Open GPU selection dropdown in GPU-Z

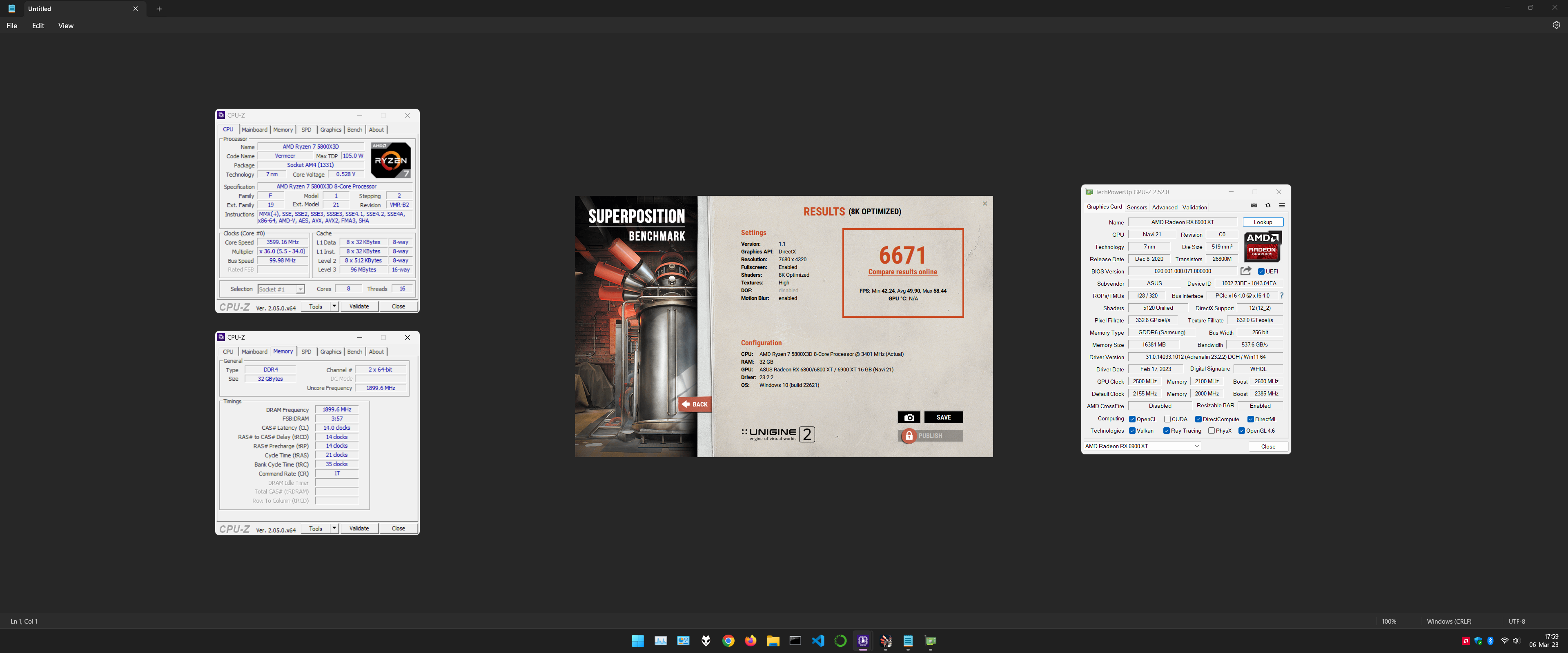pos(1142,446)
